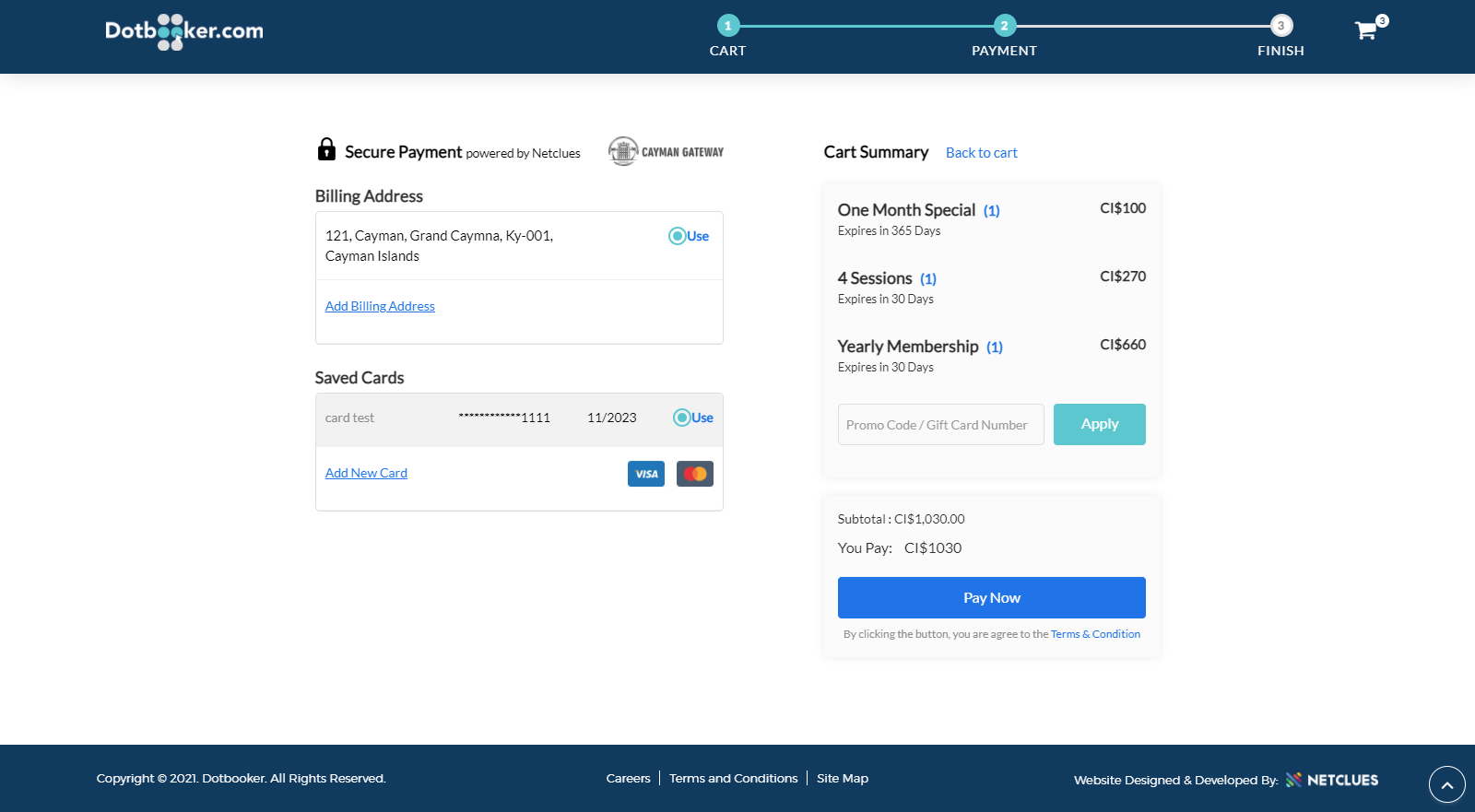Click the secure payment lock icon
Image resolution: width=1475 pixels, height=812 pixels.
[326, 149]
